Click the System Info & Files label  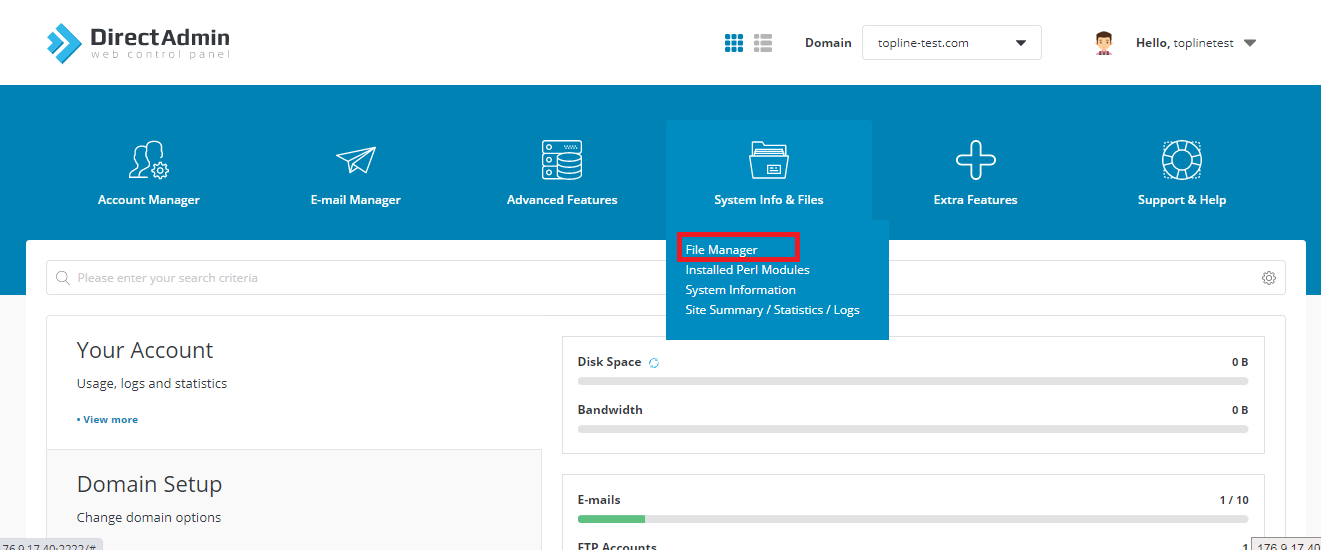click(769, 200)
